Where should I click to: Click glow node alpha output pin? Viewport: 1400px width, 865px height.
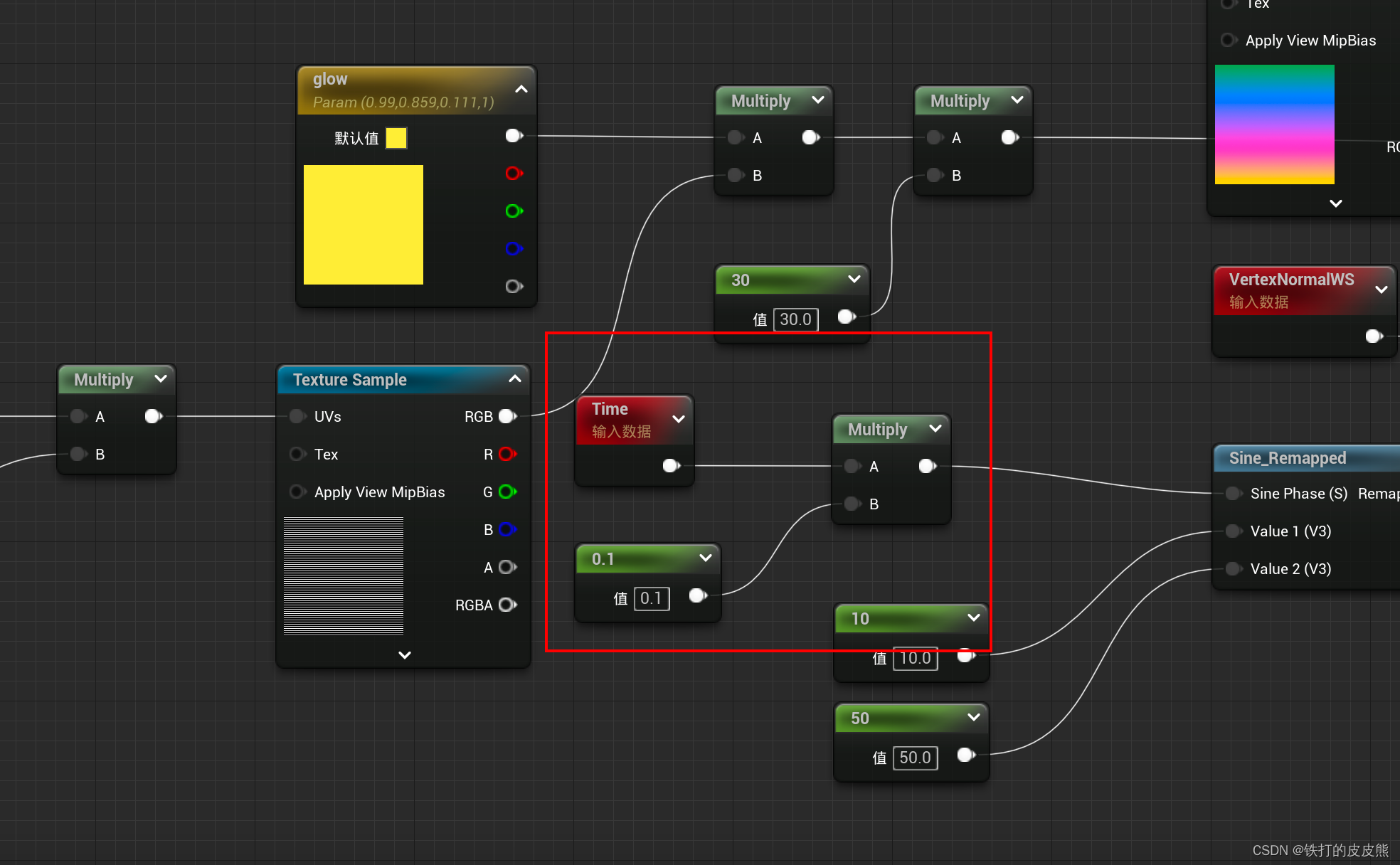(514, 287)
